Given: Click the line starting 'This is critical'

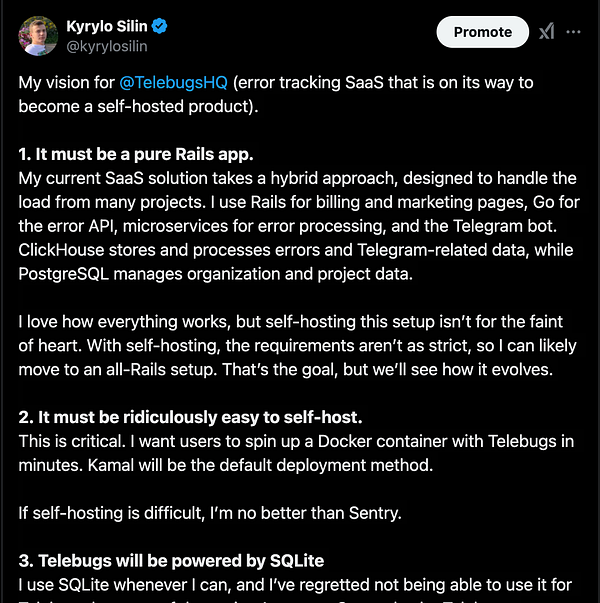Looking at the screenshot, I should point(296,441).
